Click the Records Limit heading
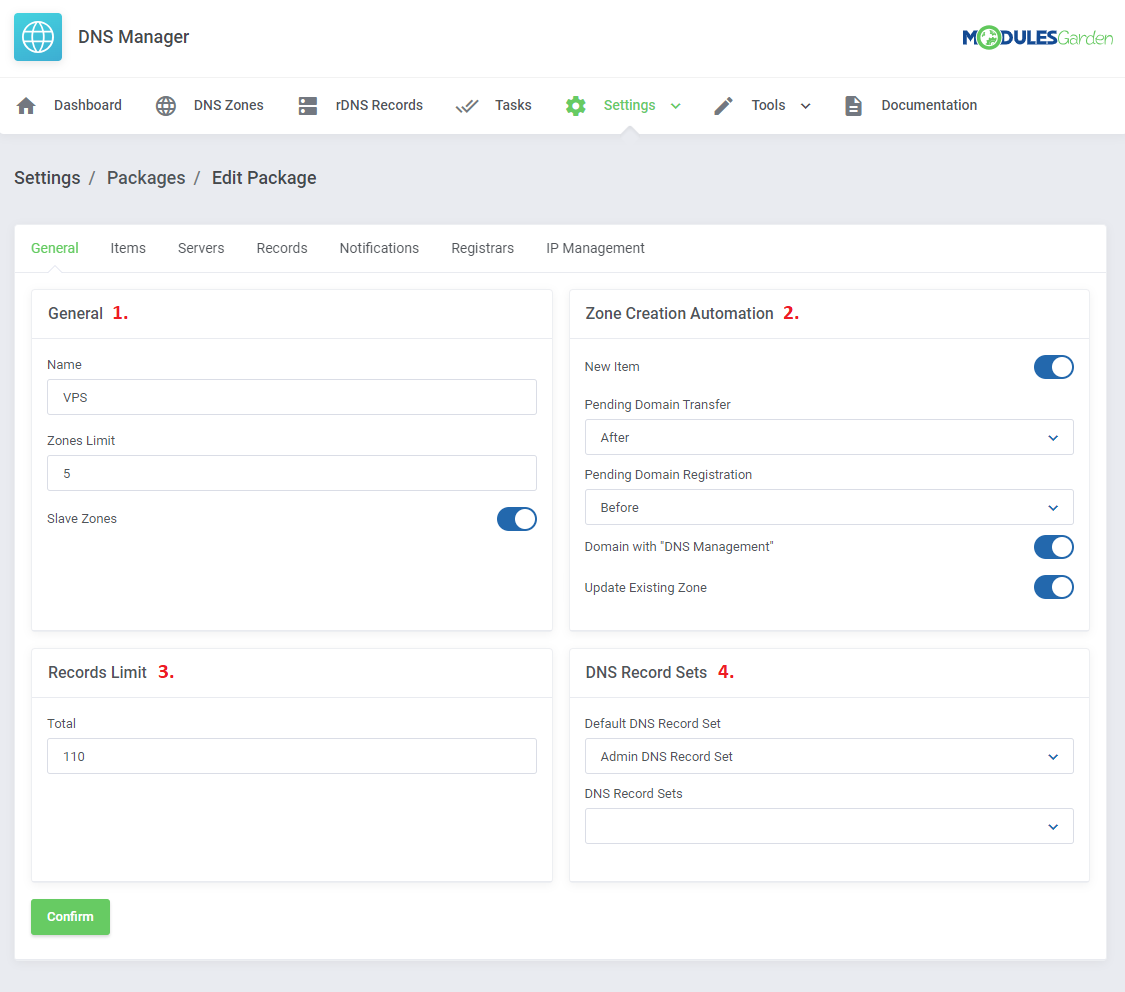1125x992 pixels. point(97,672)
